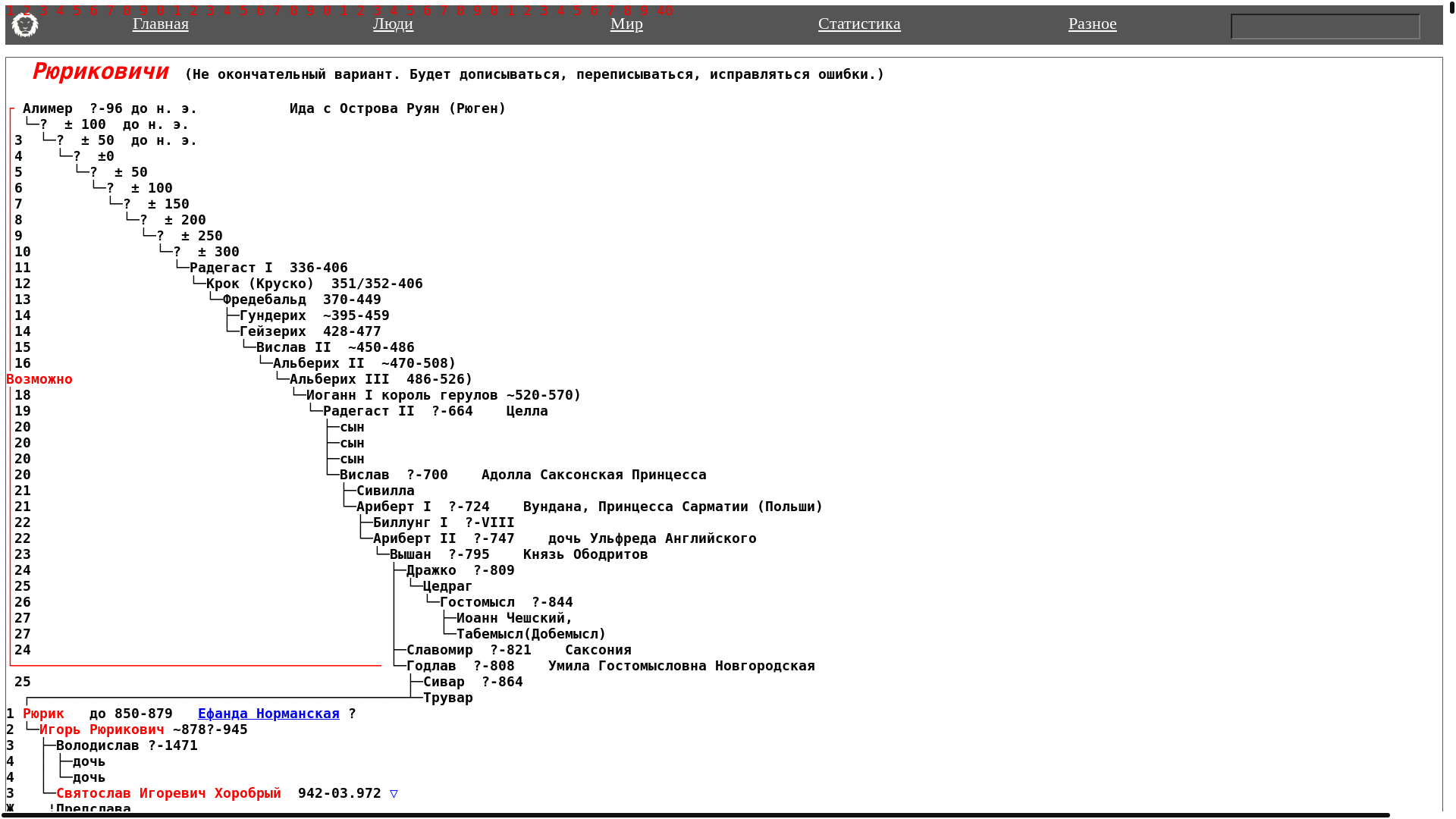Image resolution: width=1456 pixels, height=819 pixels.
Task: Click the horizontal scrollbar at the bottom
Action: [695, 815]
